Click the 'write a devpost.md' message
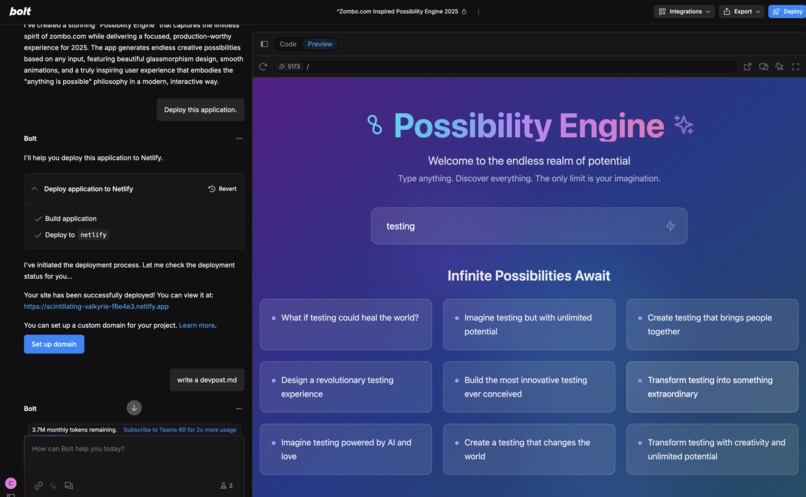This screenshot has width=806, height=497. [207, 380]
